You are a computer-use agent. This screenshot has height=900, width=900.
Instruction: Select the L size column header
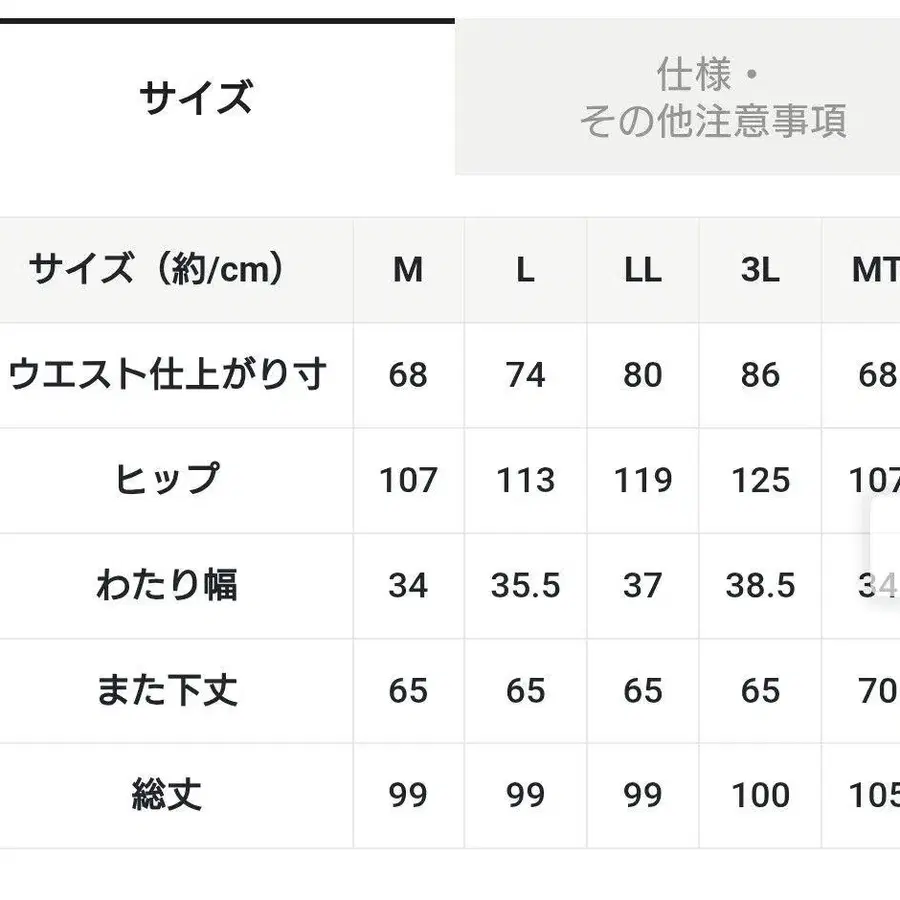coord(524,271)
